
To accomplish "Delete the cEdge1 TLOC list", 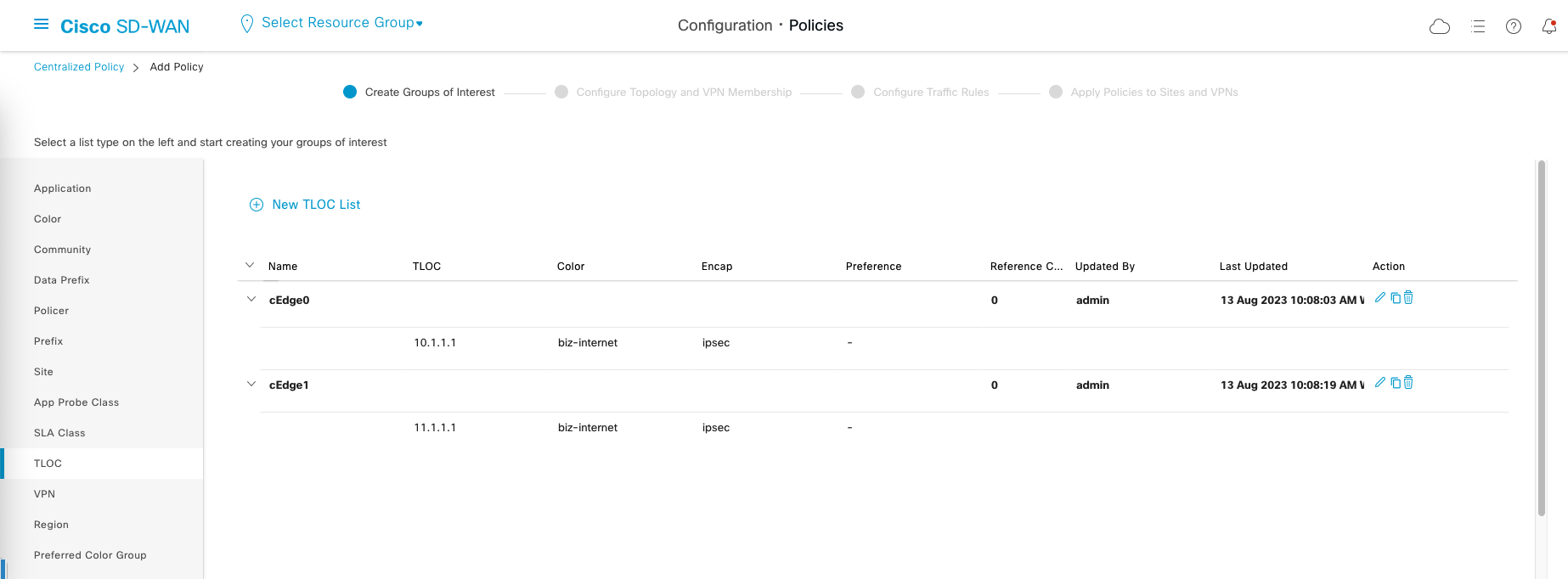I will pos(1408,382).
